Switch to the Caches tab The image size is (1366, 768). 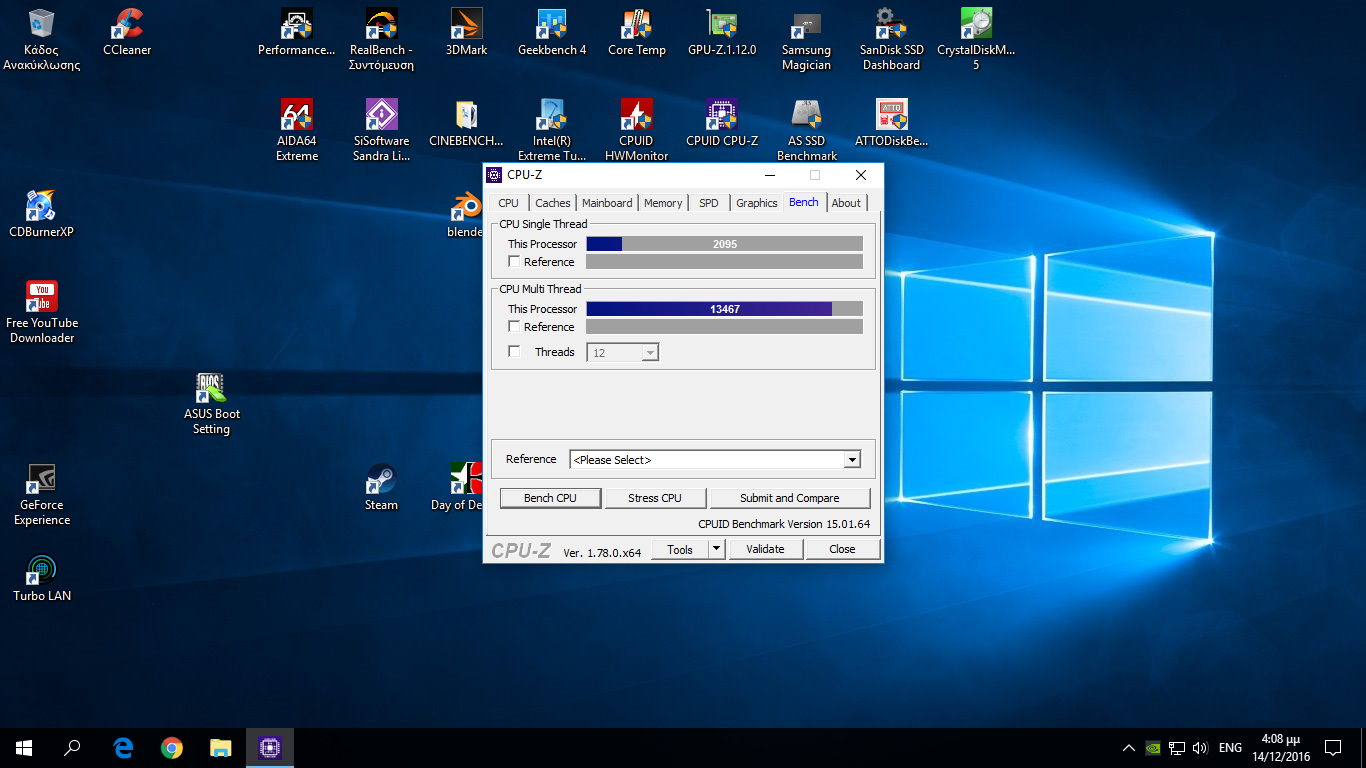(x=553, y=203)
